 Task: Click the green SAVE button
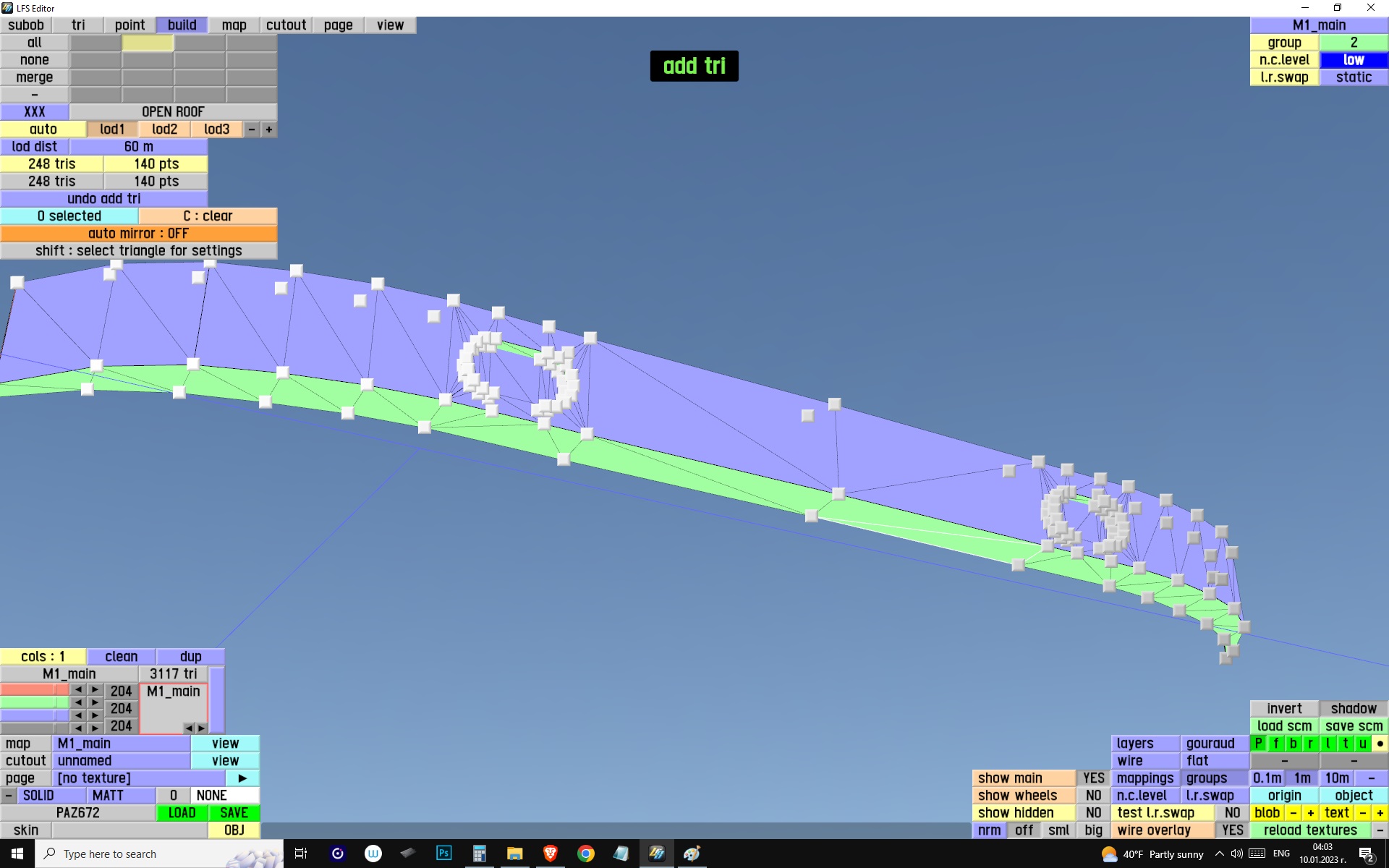[x=234, y=813]
